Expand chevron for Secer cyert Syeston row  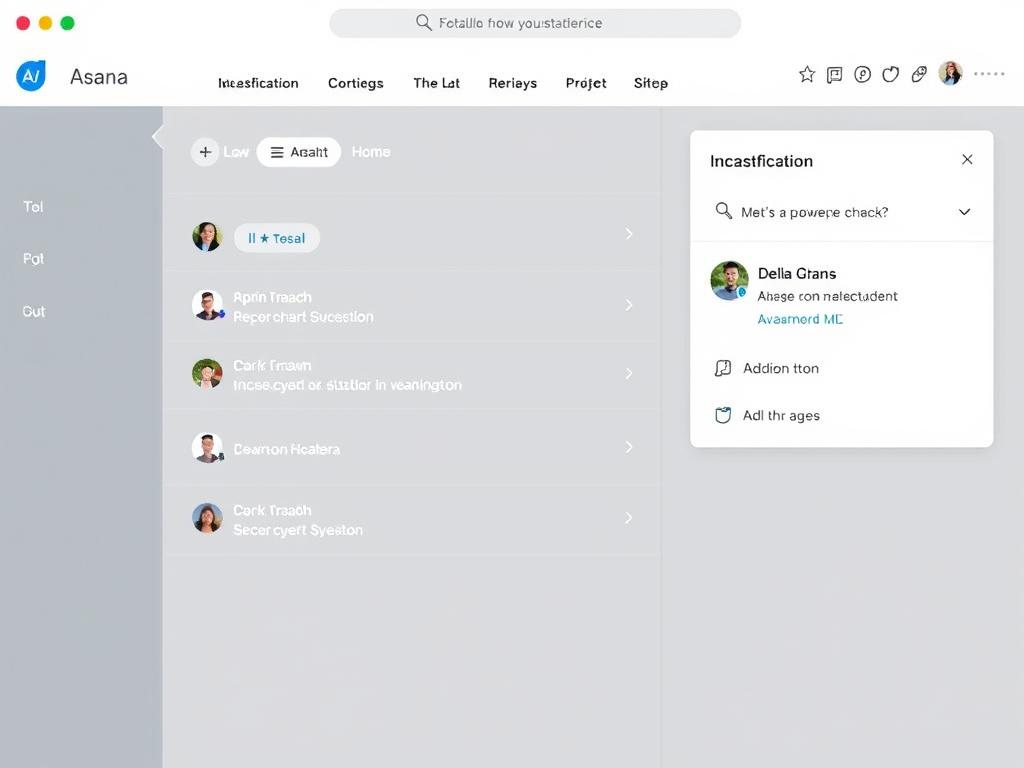(x=628, y=518)
